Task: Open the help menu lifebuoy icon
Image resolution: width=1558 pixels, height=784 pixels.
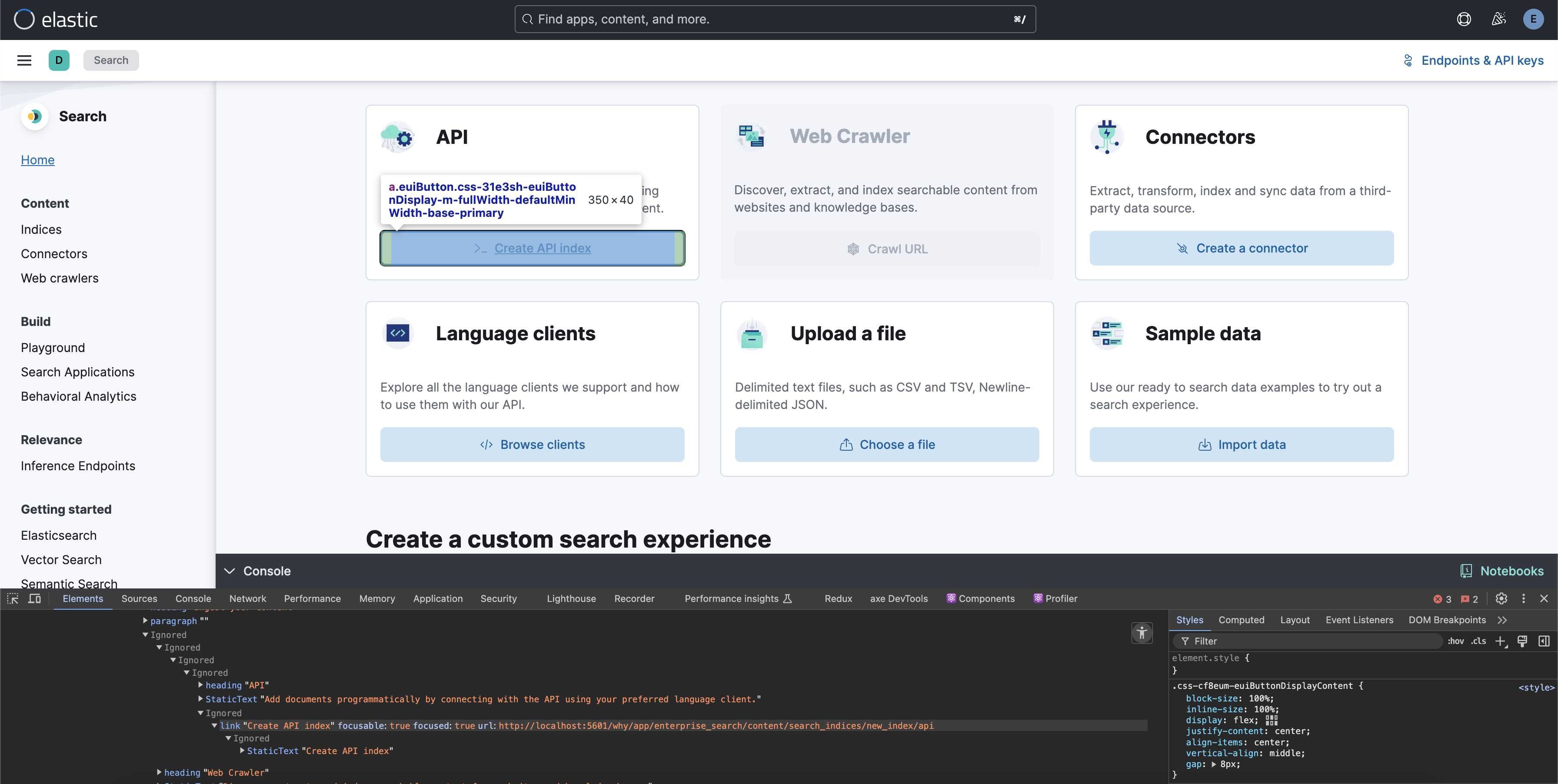Action: tap(1464, 20)
